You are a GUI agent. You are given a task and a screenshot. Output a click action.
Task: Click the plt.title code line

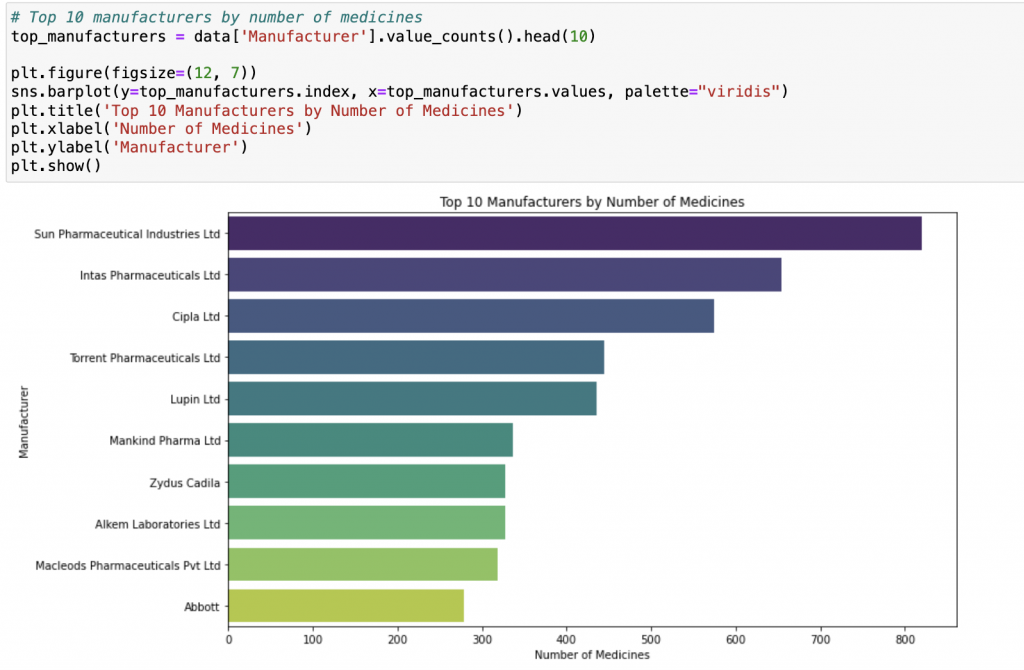coord(266,110)
